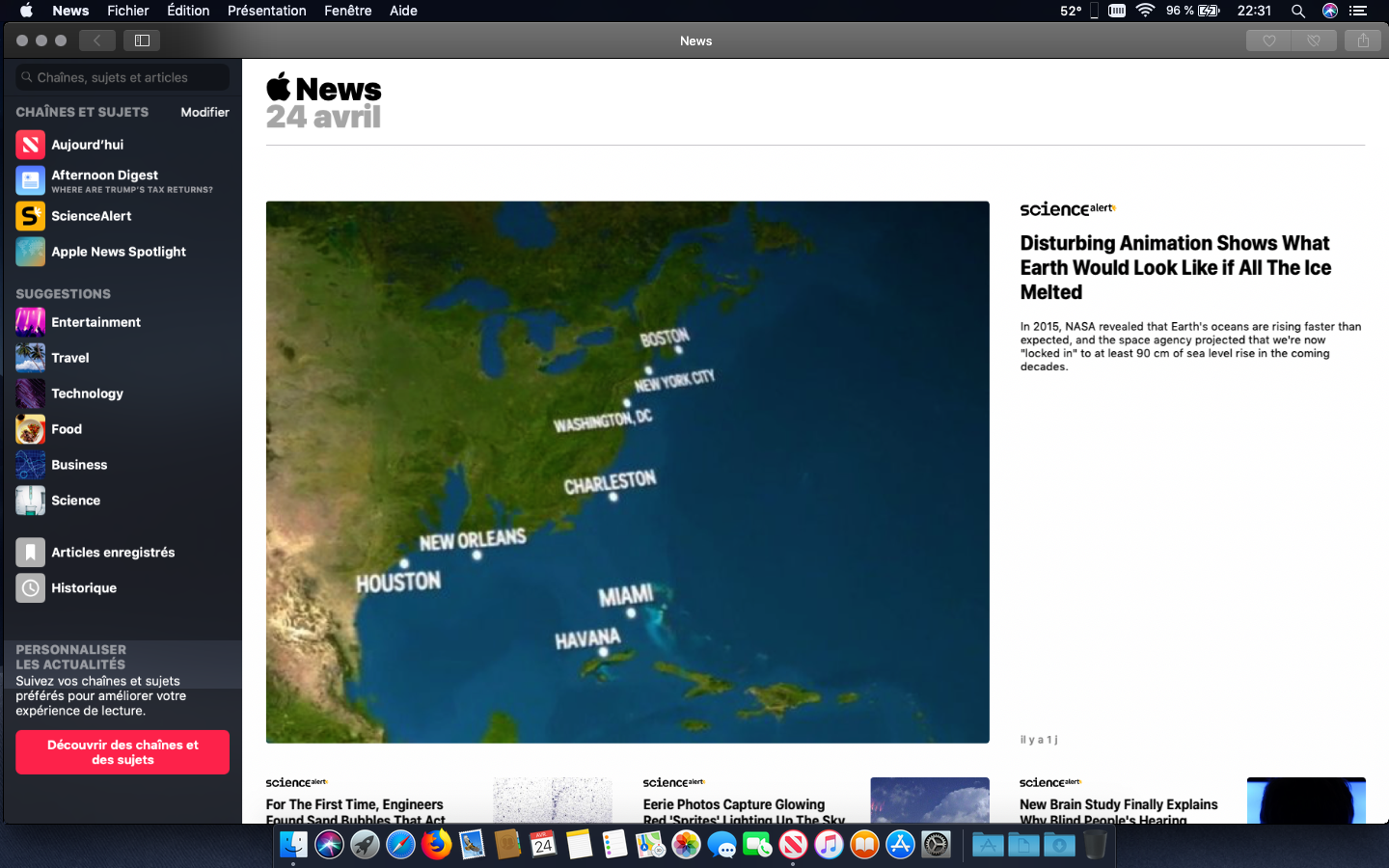Click the Aujourd'hui News icon in sidebar
Image resolution: width=1389 pixels, height=868 pixels.
[30, 145]
